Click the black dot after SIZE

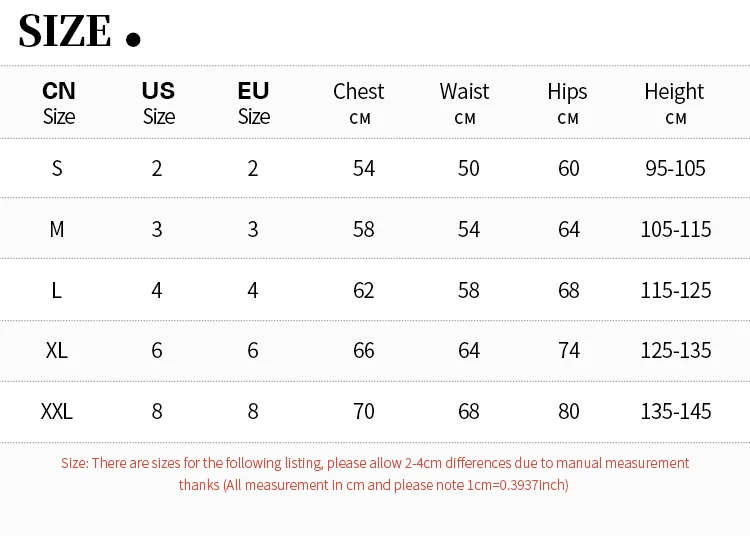click(x=133, y=39)
